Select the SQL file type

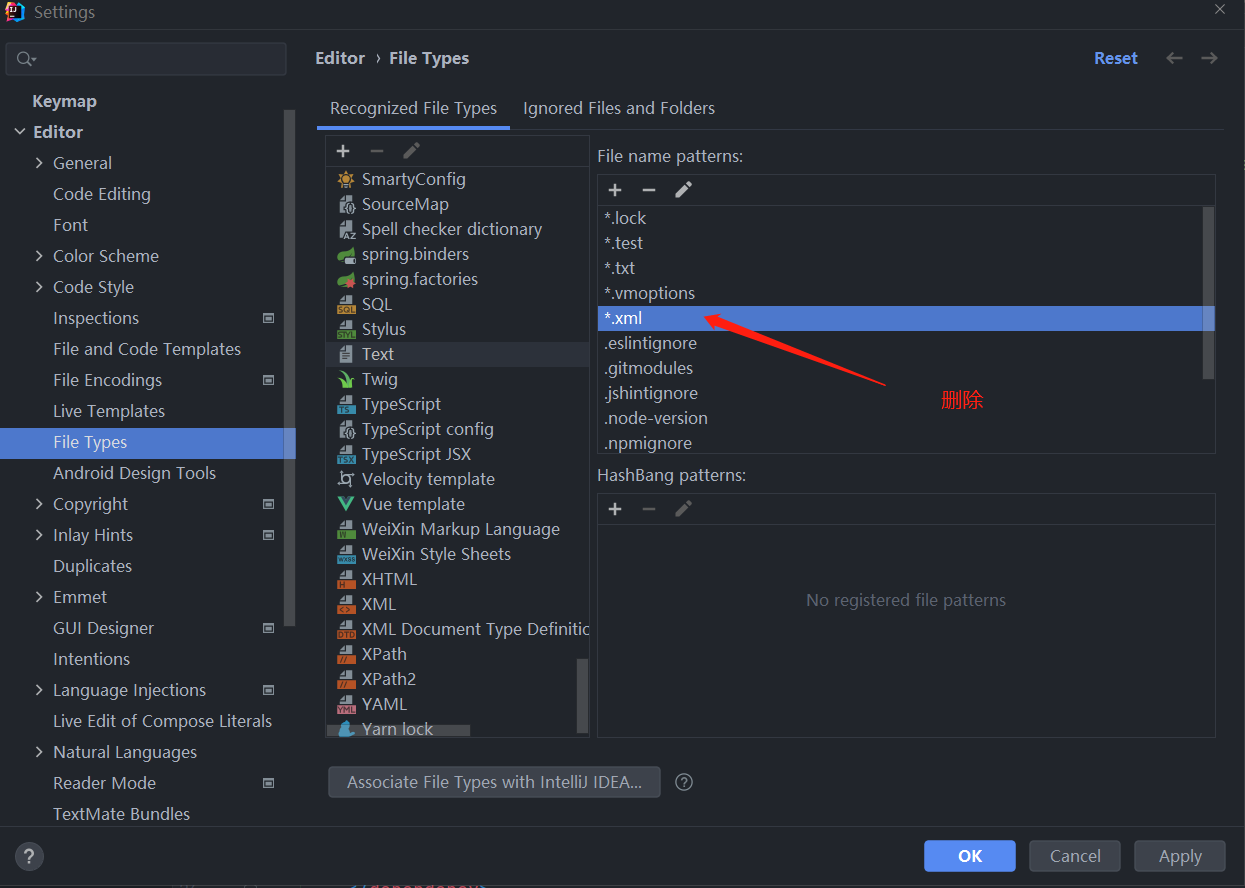(x=458, y=304)
